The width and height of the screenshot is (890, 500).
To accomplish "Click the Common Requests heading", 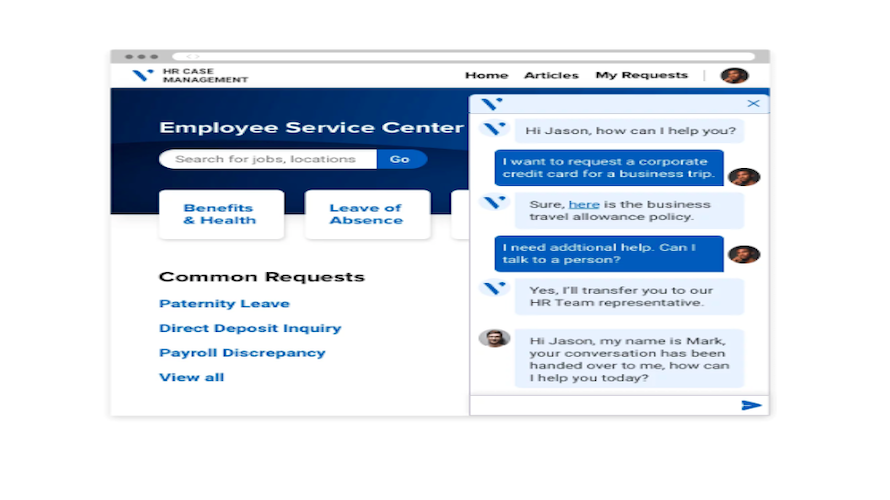I will coord(262,277).
